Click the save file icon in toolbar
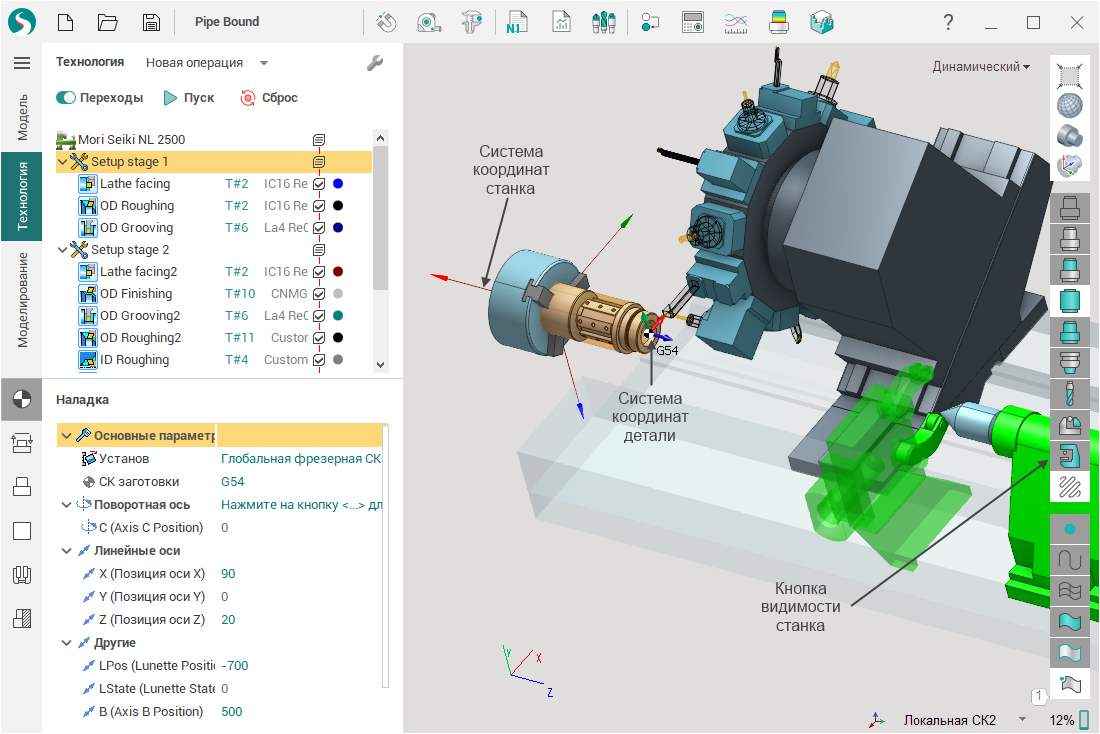1100x734 pixels. (150, 22)
